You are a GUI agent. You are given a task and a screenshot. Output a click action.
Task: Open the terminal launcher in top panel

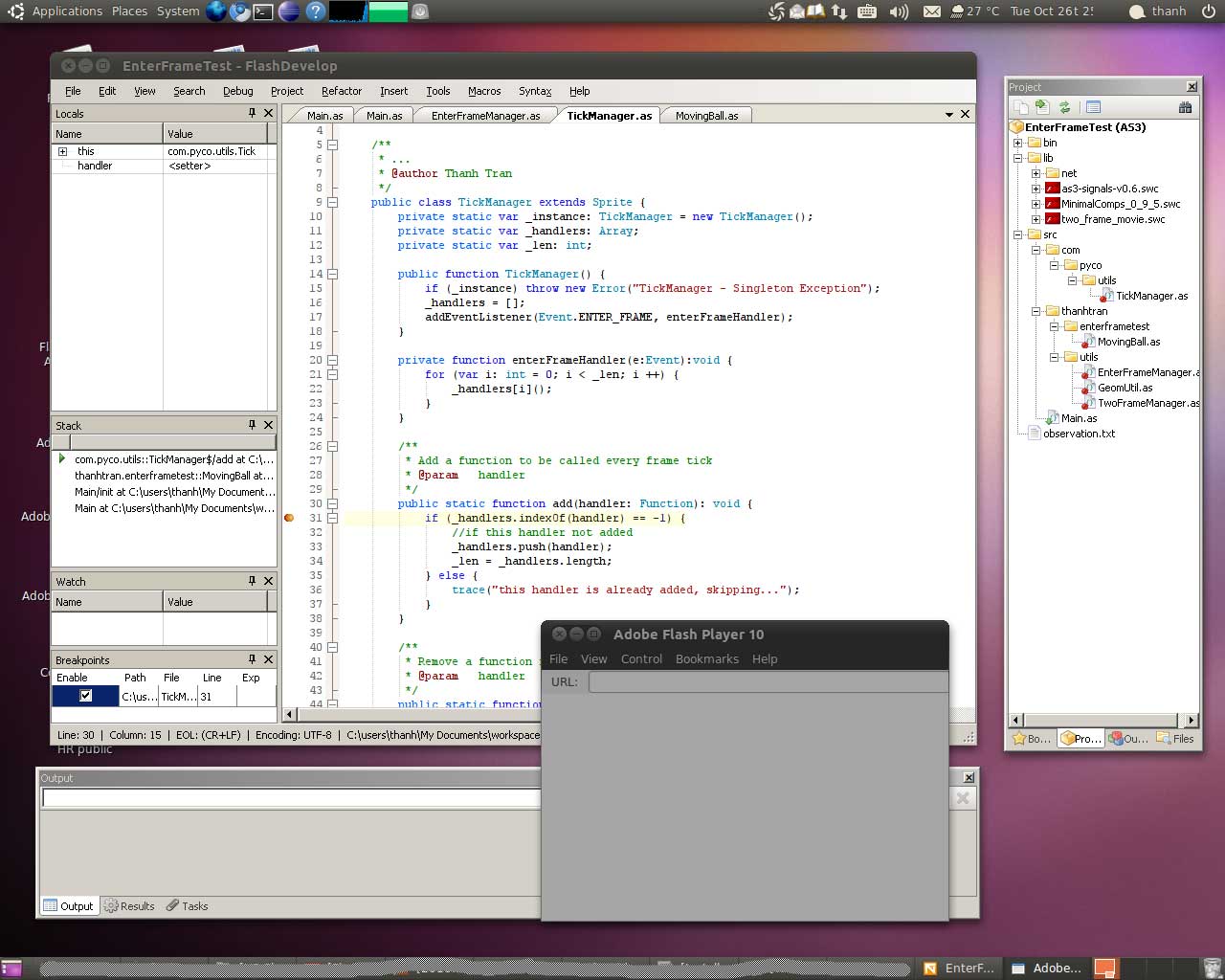pyautogui.click(x=263, y=11)
